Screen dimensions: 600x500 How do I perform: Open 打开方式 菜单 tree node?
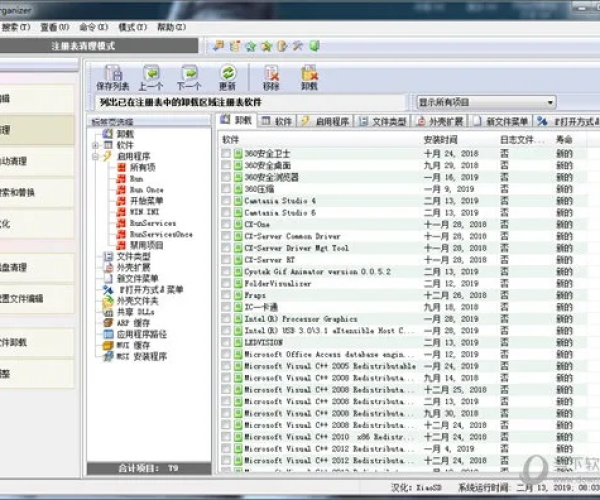tap(150, 290)
